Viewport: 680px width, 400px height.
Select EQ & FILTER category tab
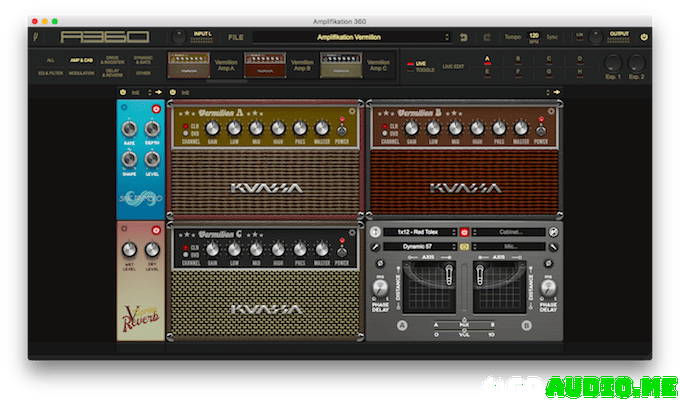(x=51, y=73)
